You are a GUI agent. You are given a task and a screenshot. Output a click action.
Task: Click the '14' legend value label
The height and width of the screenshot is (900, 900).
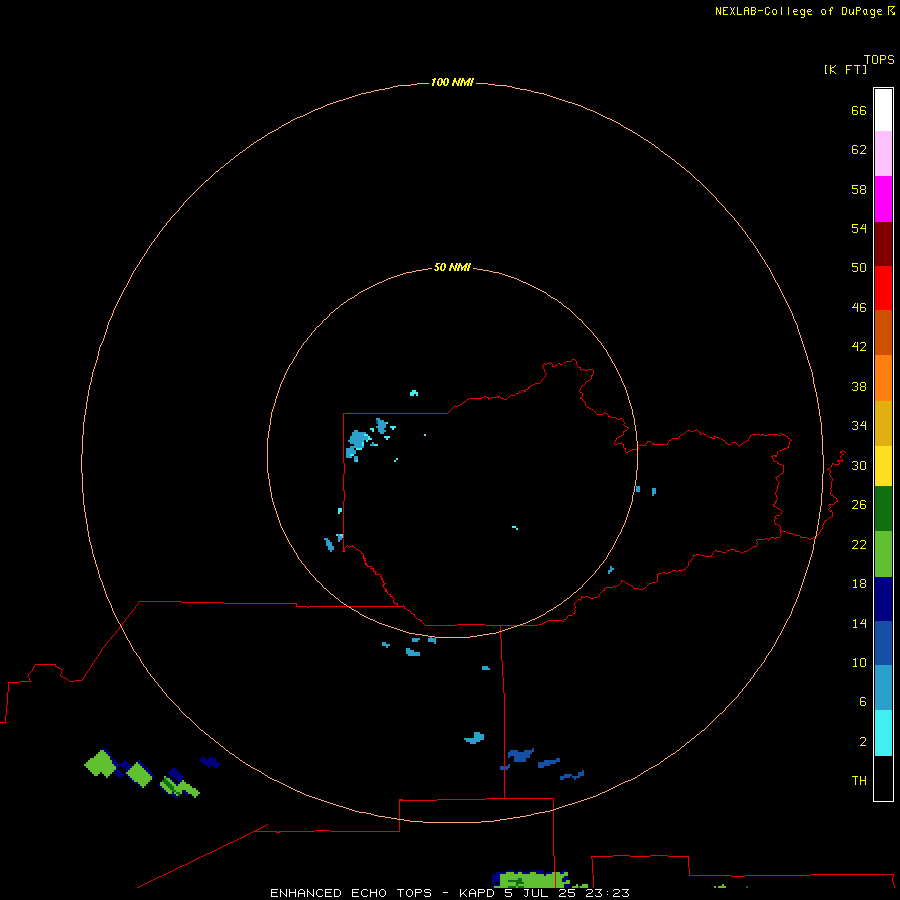pyautogui.click(x=859, y=623)
